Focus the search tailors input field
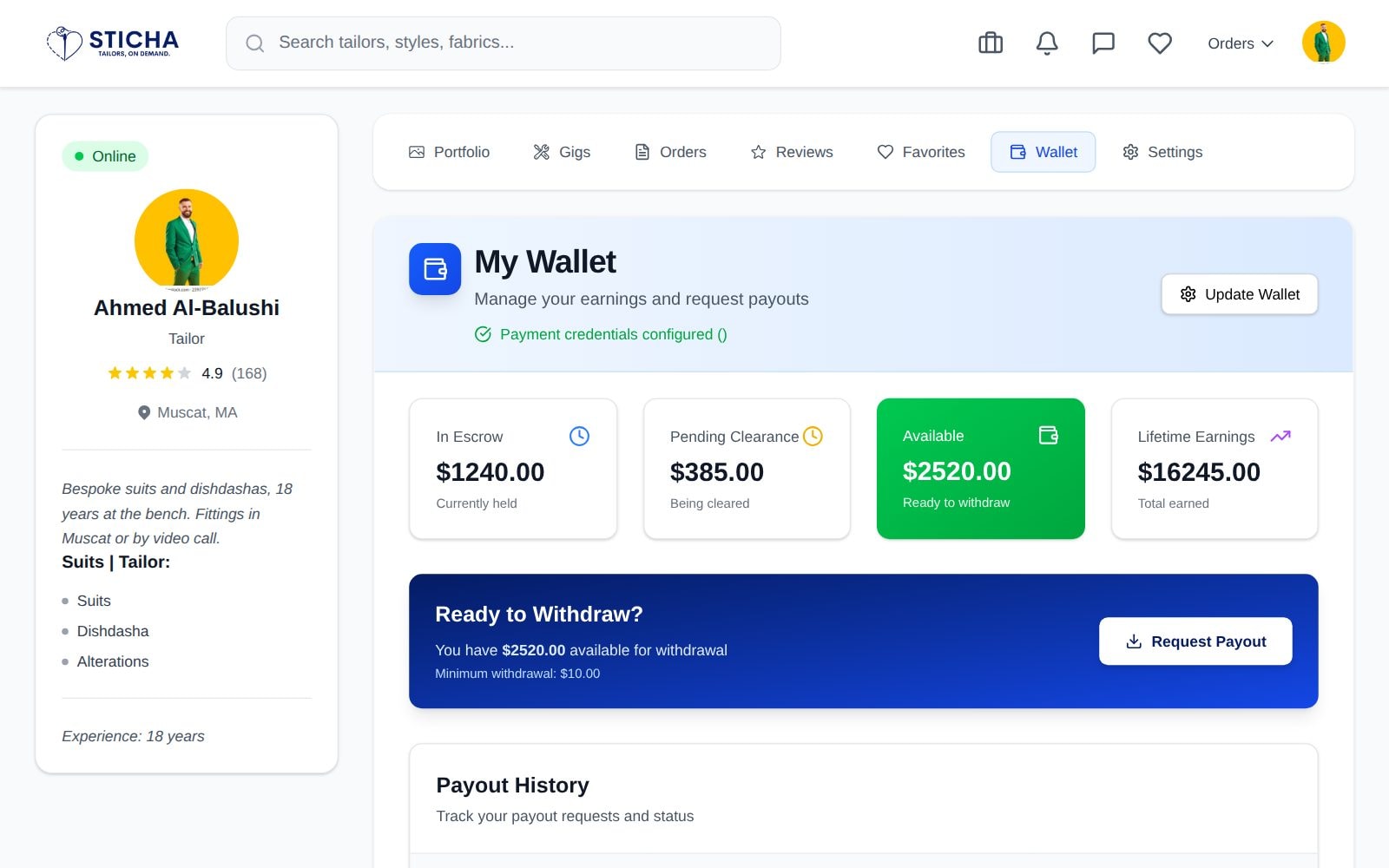 (x=504, y=43)
